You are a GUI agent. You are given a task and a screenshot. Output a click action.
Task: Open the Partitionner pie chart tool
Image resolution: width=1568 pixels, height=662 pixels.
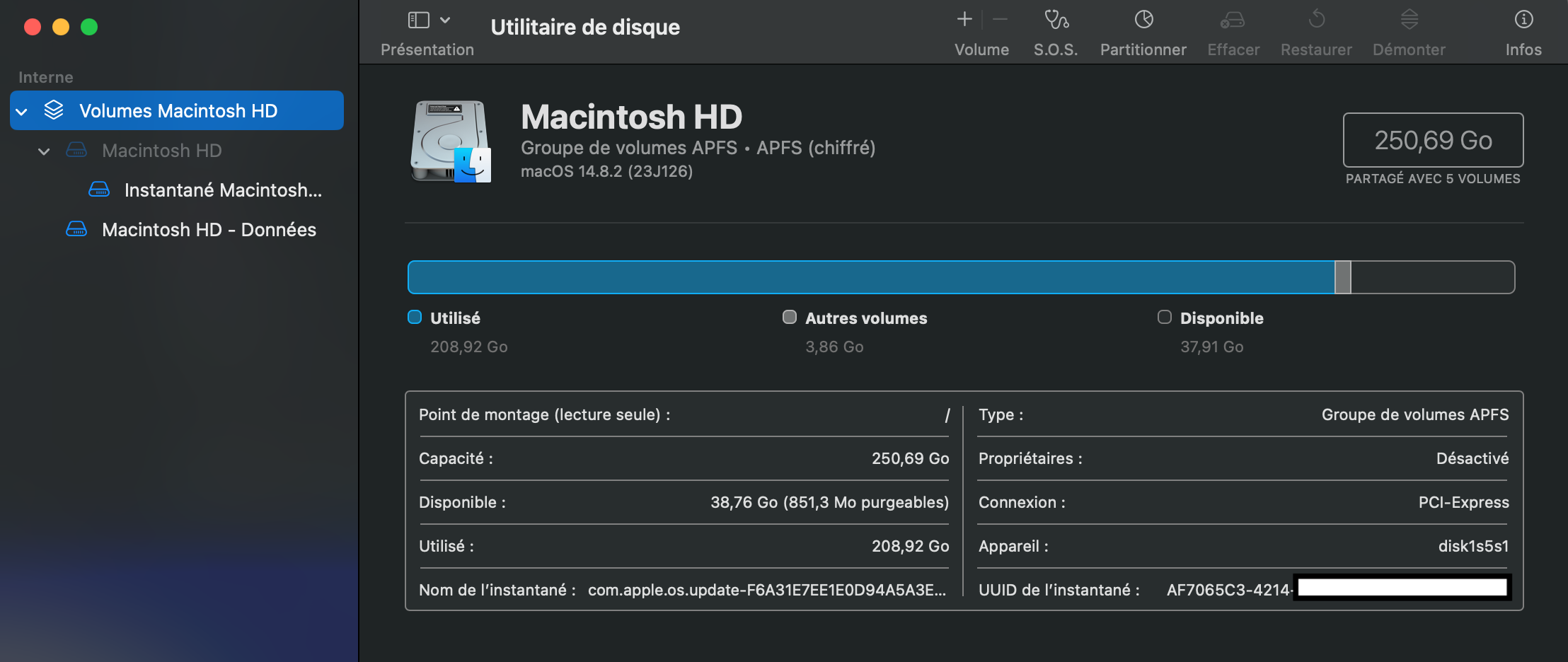tap(1143, 20)
